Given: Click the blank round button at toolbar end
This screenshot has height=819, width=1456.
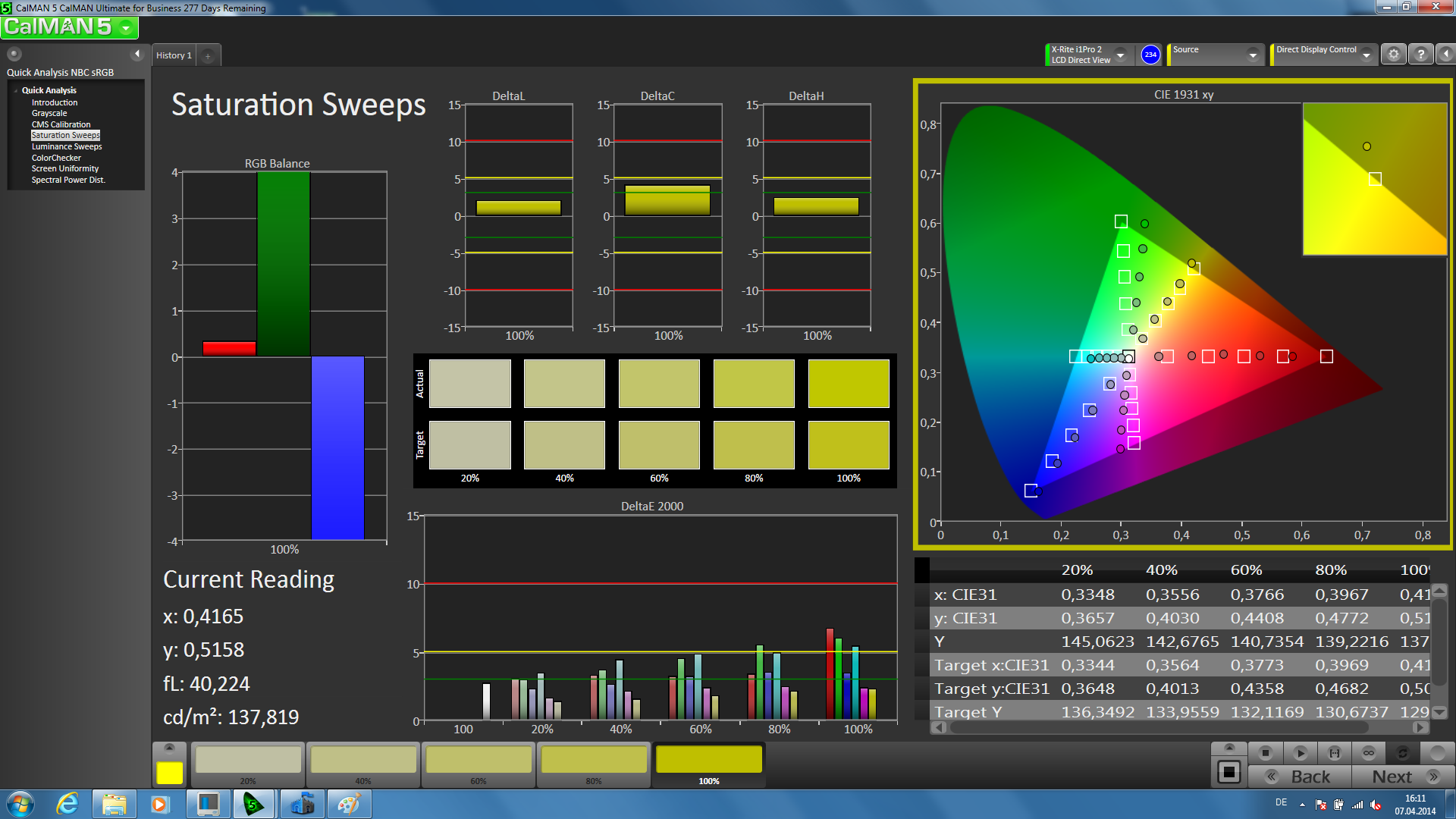Looking at the screenshot, I should click(x=1437, y=753).
